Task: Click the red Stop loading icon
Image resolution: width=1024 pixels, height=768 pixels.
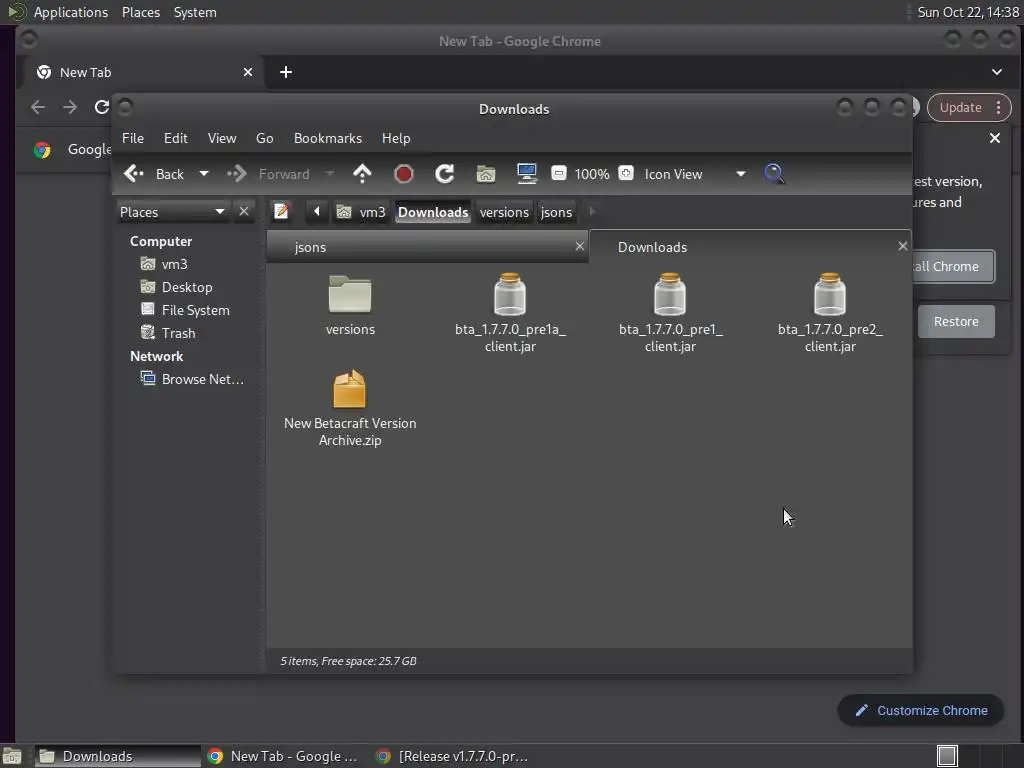Action: 404,174
